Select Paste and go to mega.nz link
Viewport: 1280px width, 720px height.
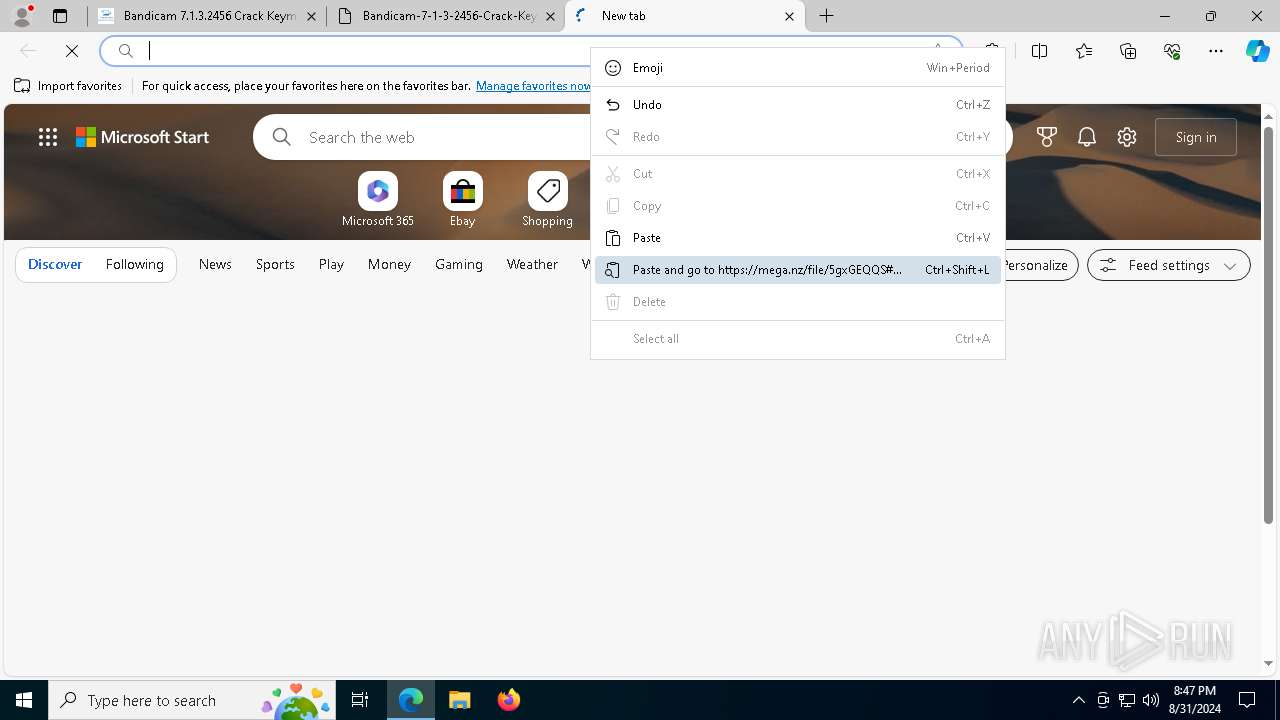click(798, 270)
